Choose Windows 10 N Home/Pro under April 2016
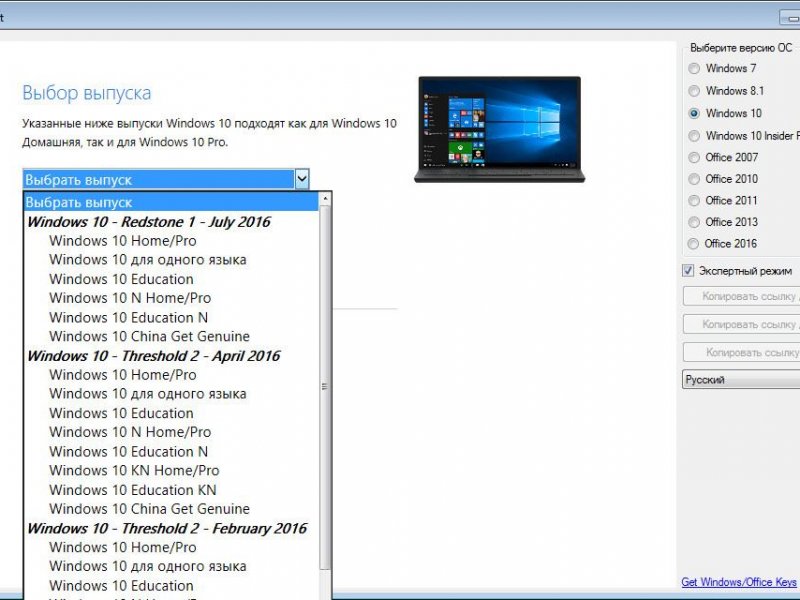 (171, 432)
